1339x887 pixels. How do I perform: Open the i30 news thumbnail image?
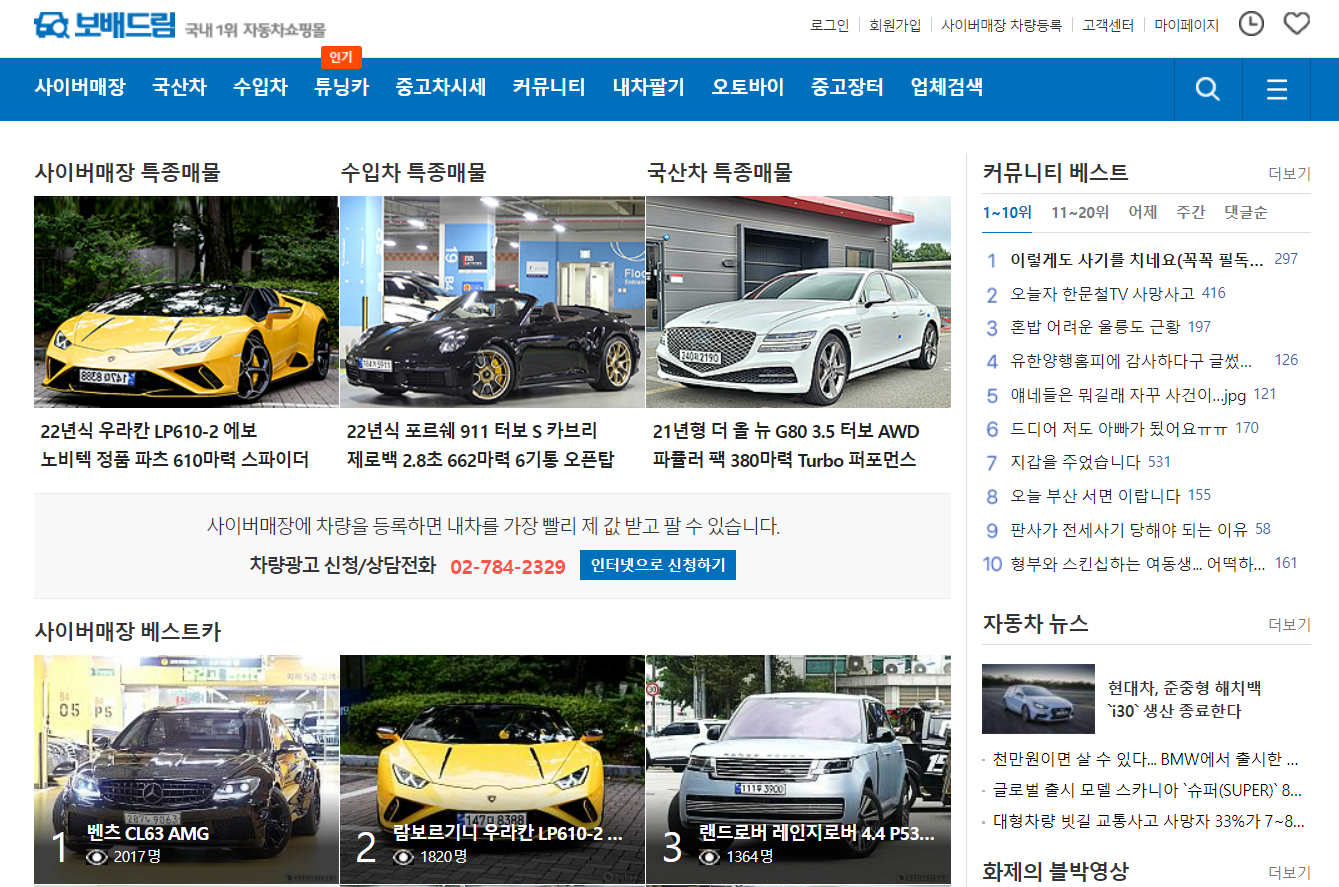pyautogui.click(x=1038, y=699)
